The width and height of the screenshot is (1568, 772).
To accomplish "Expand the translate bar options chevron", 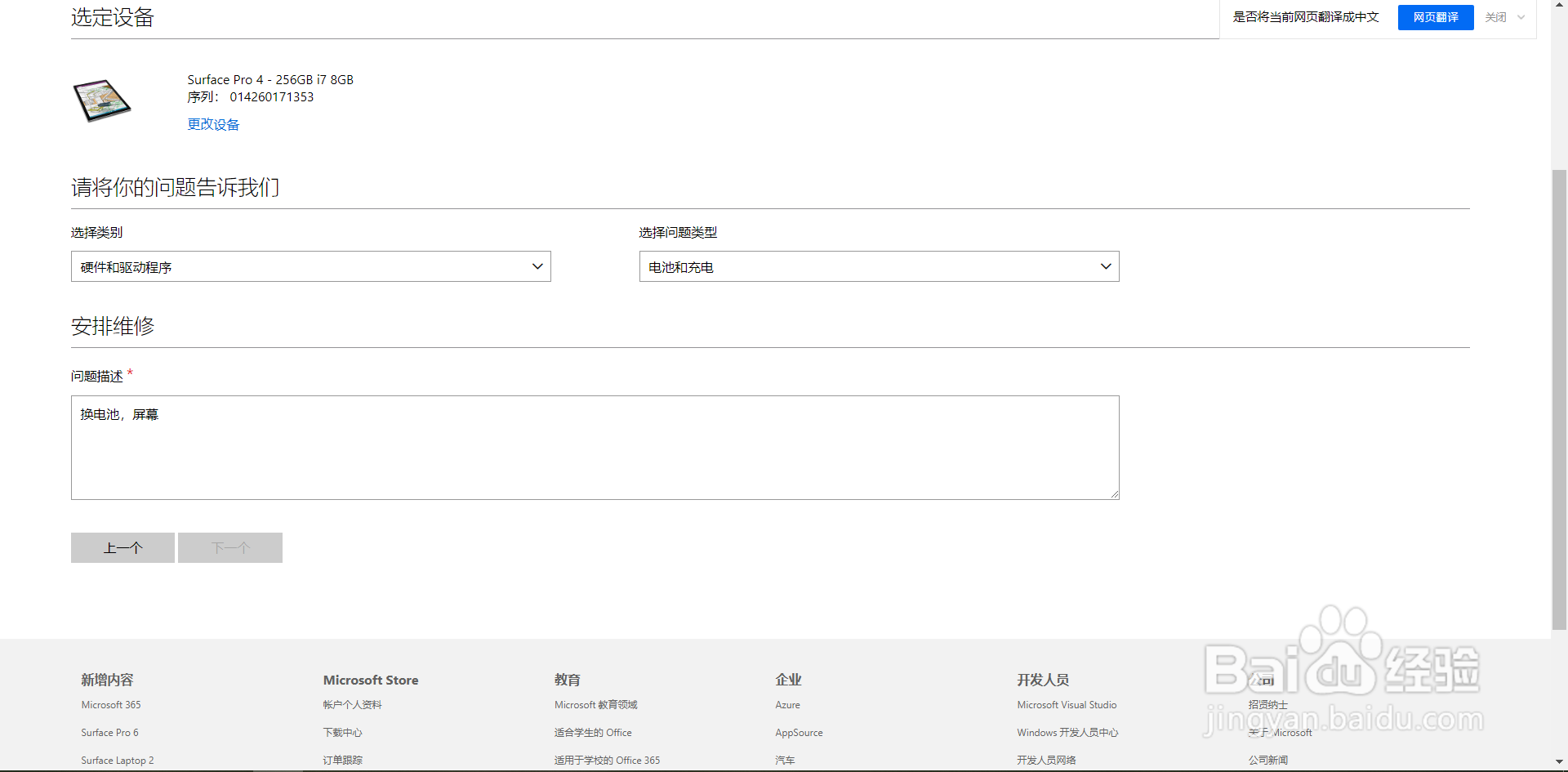I will pyautogui.click(x=1521, y=17).
